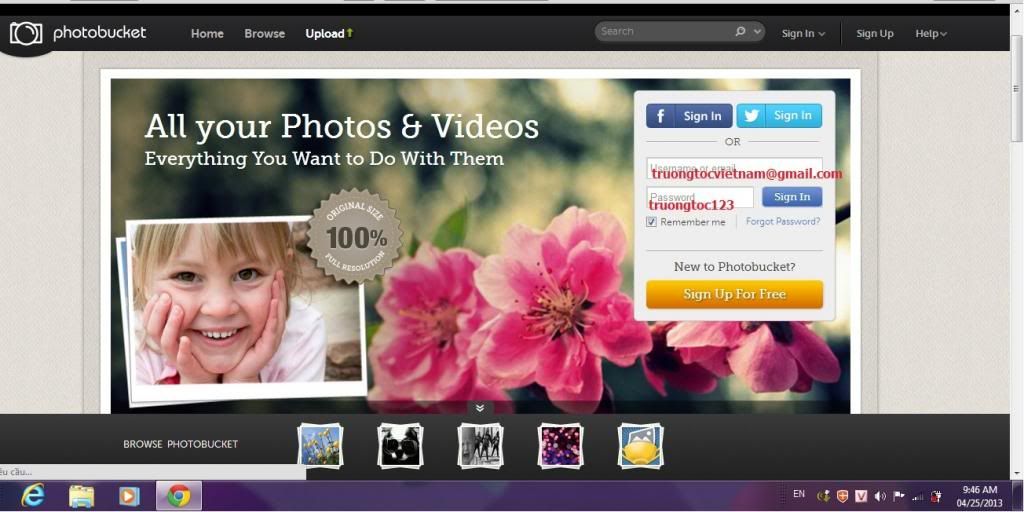Click the search magnifier icon

[740, 31]
